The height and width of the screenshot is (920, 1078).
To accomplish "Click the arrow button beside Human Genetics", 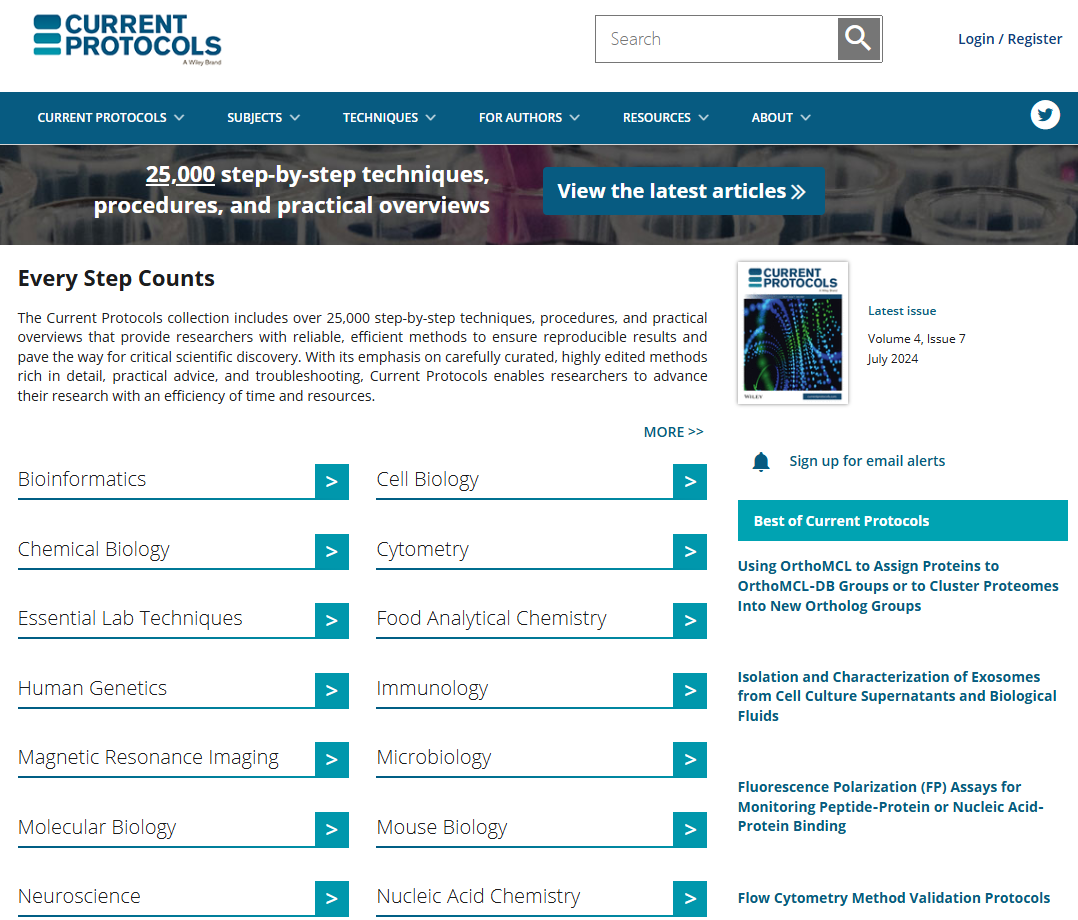I will (331, 690).
